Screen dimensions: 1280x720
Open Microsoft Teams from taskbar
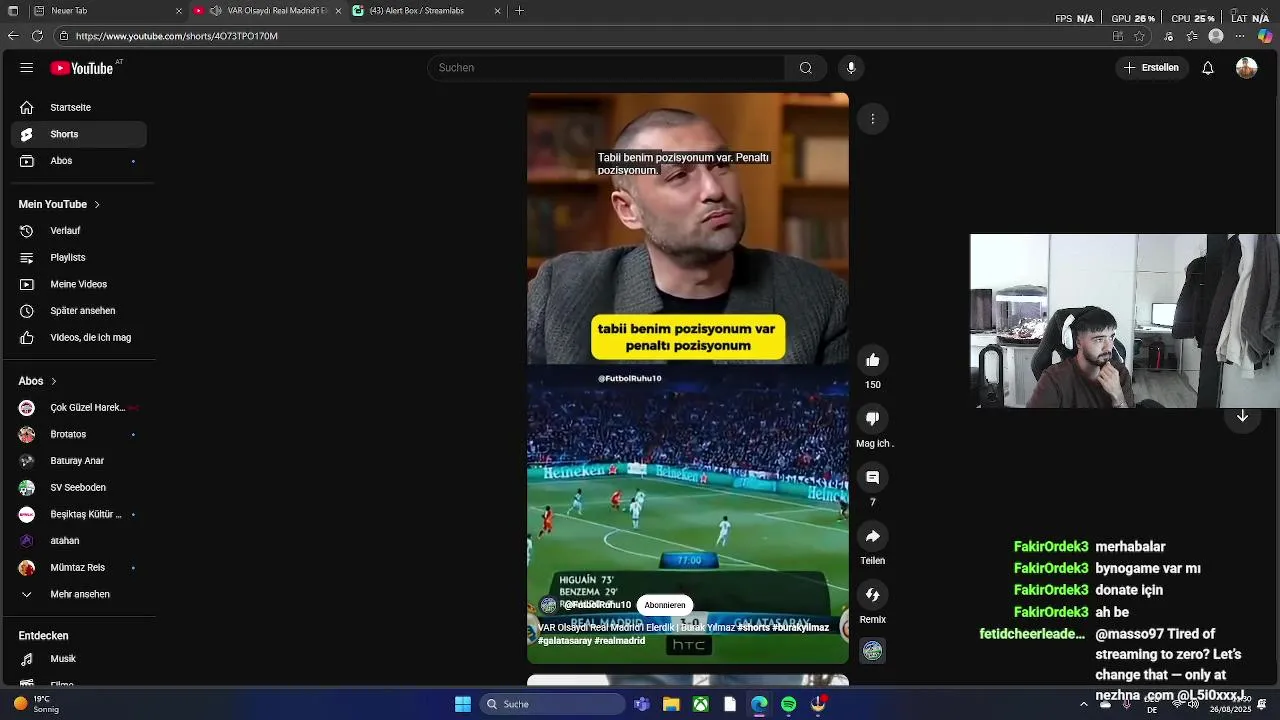click(642, 704)
